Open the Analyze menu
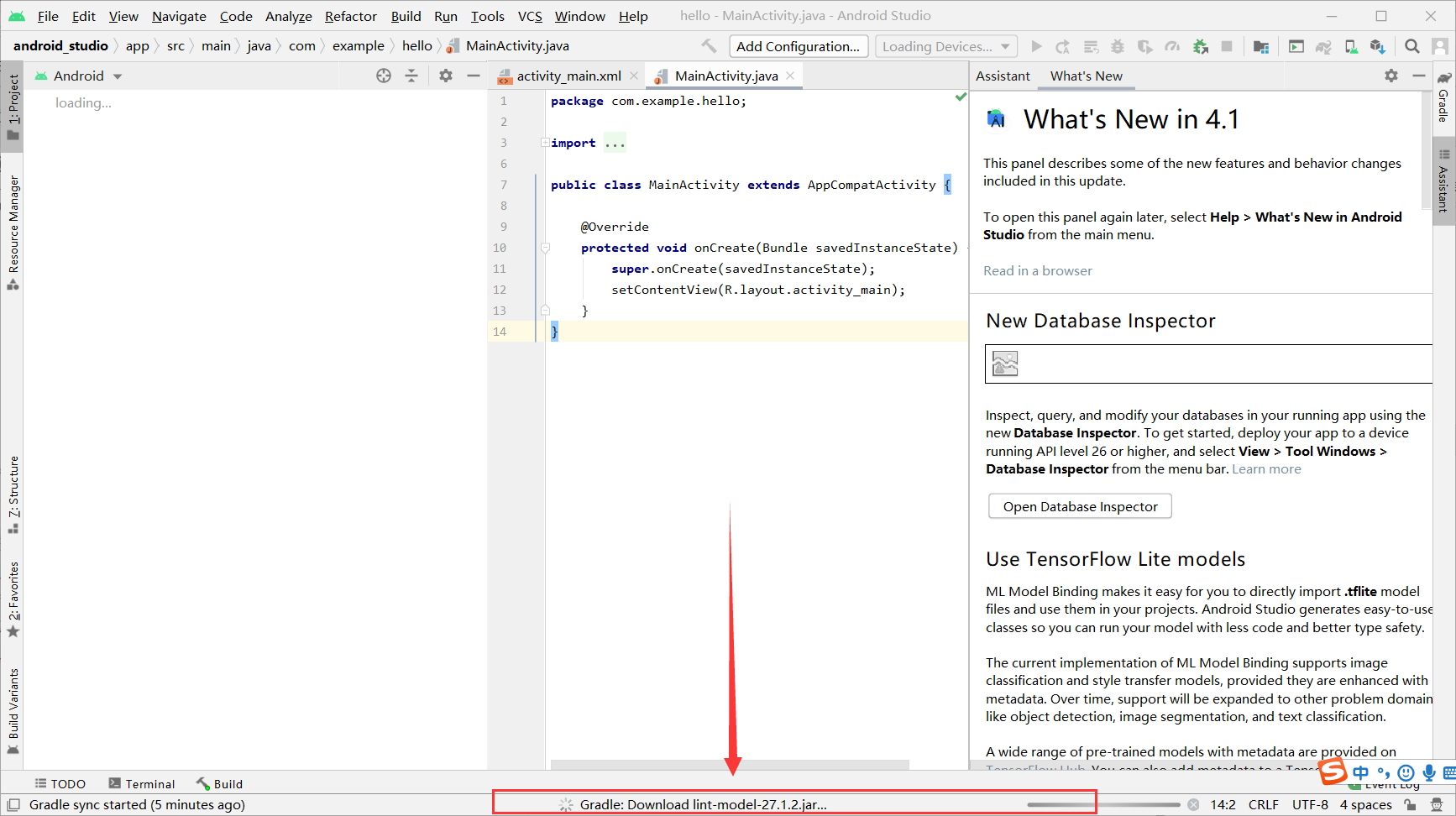 tap(288, 16)
